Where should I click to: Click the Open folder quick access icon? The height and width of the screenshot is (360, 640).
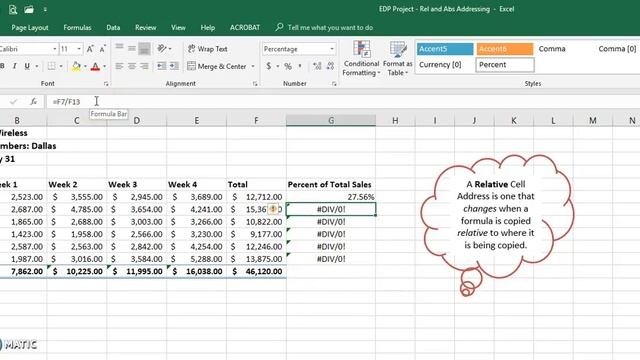point(29,9)
